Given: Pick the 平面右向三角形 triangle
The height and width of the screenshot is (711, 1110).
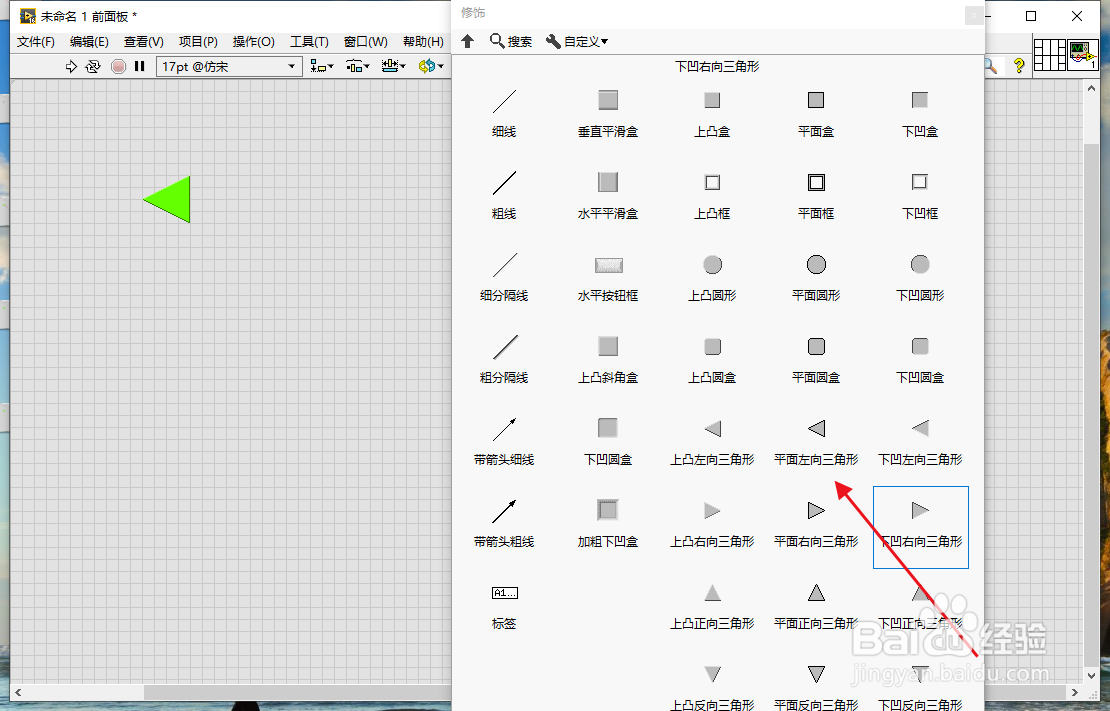Looking at the screenshot, I should 816,523.
